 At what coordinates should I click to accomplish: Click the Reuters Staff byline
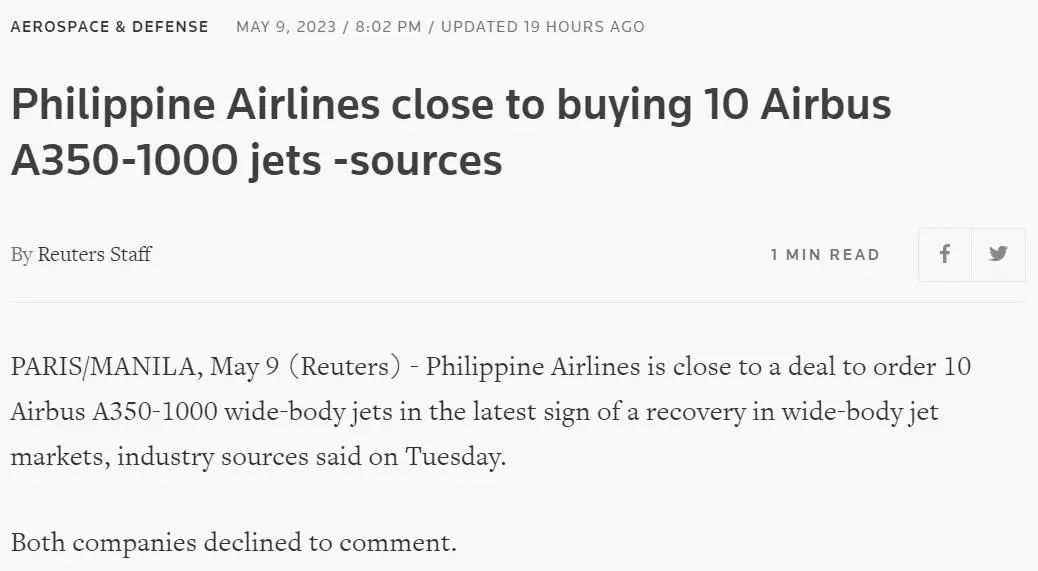pos(94,255)
